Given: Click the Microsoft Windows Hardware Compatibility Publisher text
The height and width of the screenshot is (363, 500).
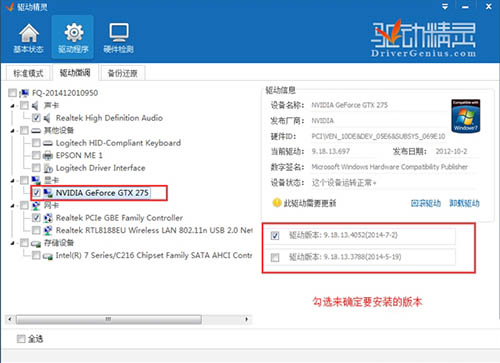Looking at the screenshot, I should [x=389, y=167].
